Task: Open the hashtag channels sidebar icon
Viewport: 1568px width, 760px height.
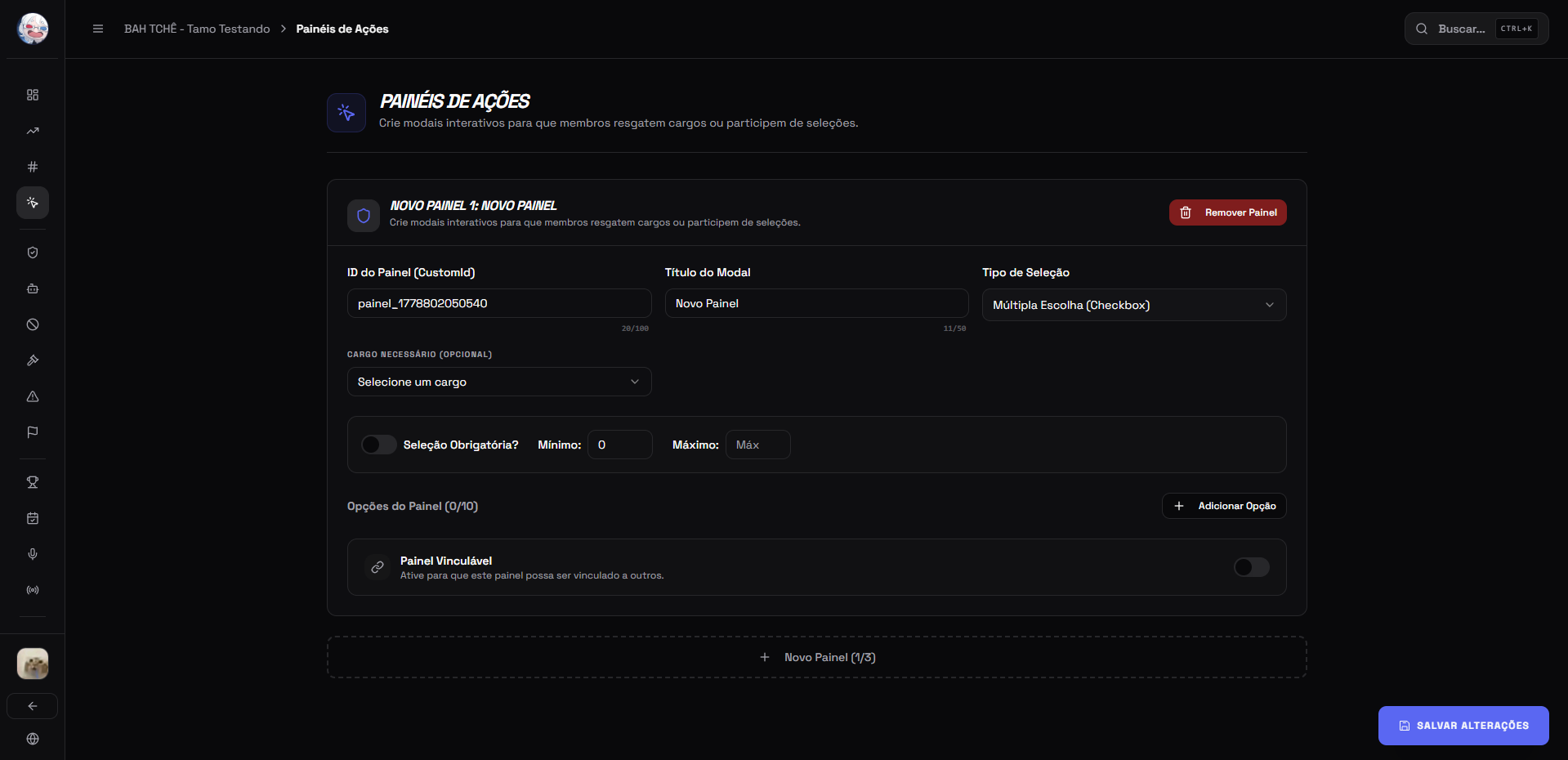Action: click(33, 167)
